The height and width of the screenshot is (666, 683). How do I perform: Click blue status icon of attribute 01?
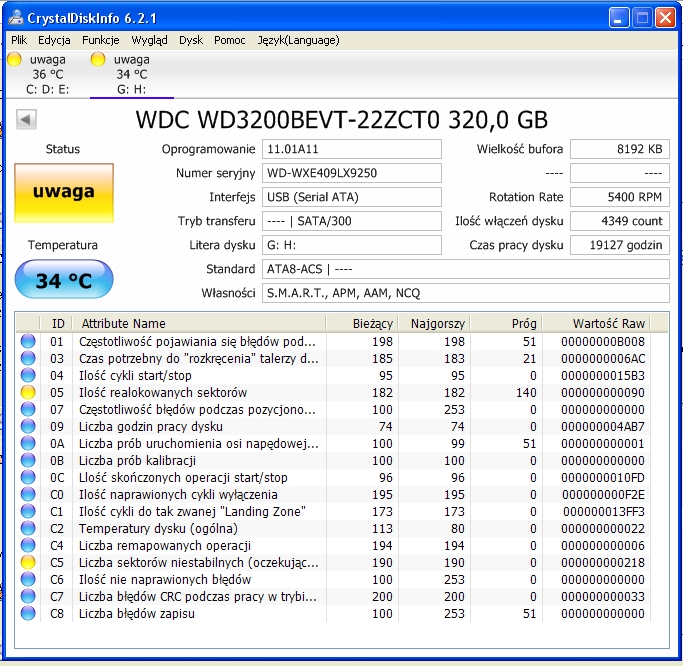(x=28, y=341)
